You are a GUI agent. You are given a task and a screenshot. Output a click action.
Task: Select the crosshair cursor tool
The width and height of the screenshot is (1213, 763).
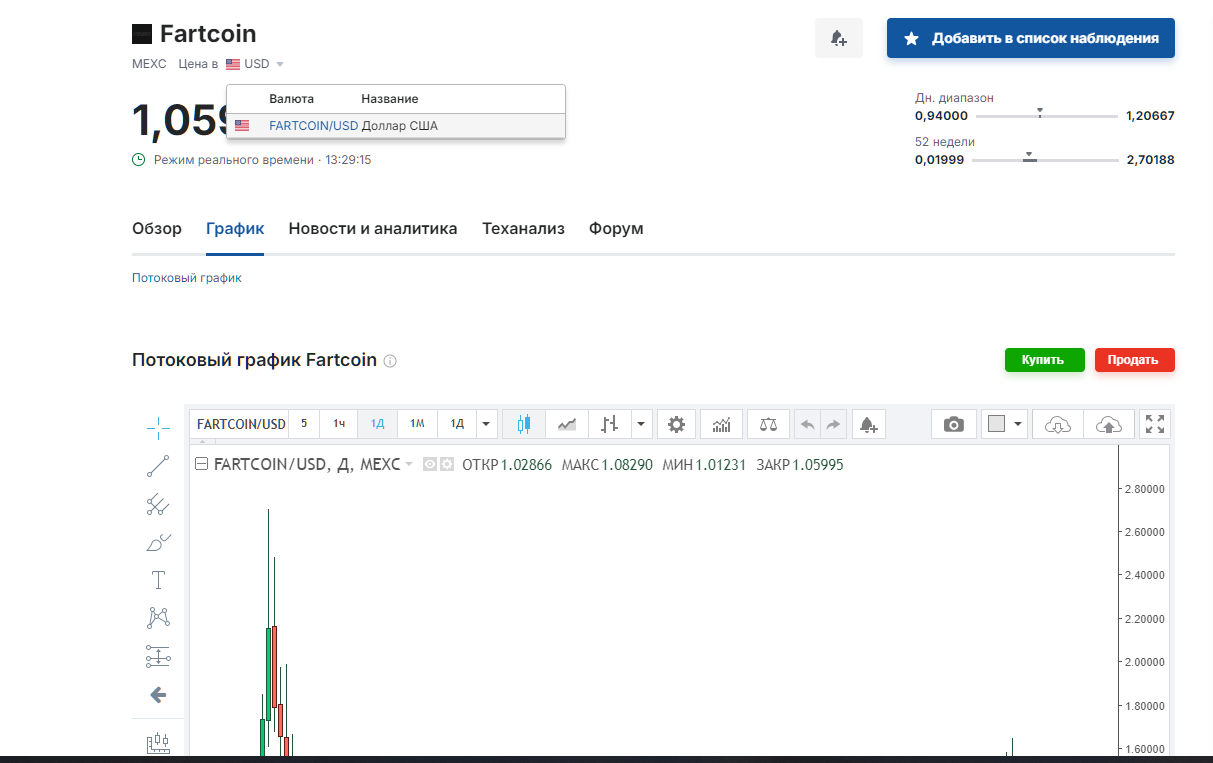[158, 428]
